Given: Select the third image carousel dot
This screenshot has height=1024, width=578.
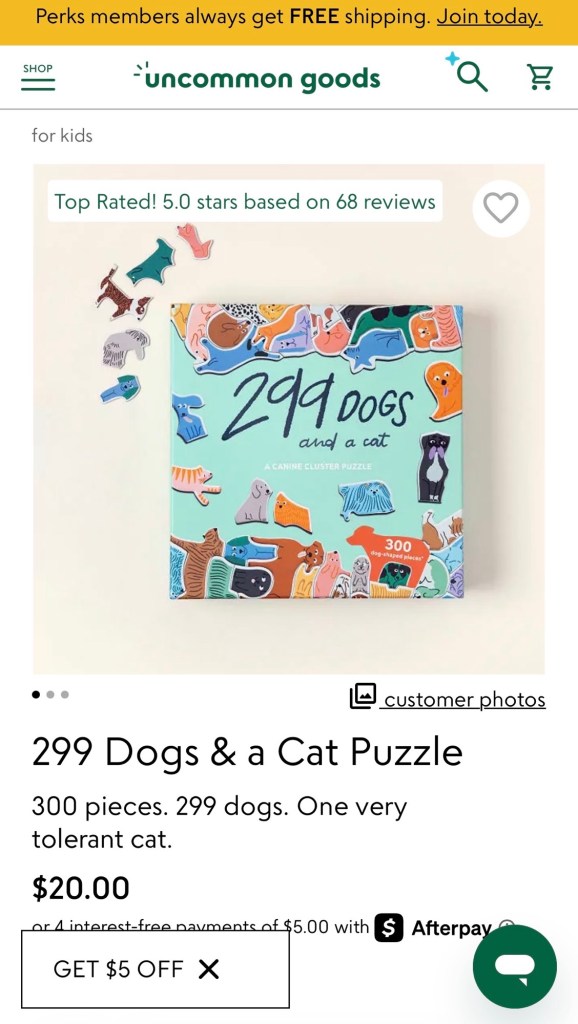Looking at the screenshot, I should (65, 694).
